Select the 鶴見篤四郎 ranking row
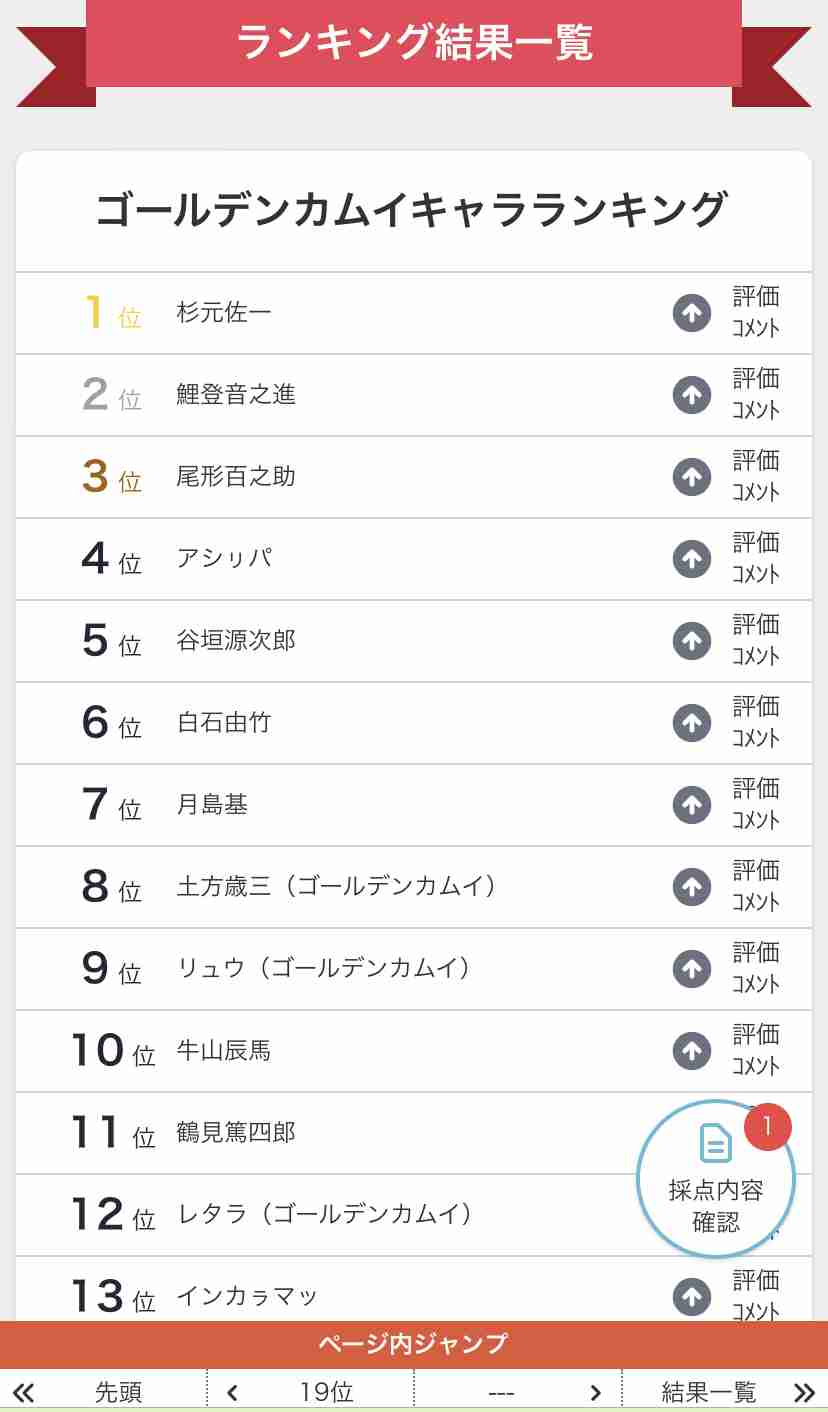The width and height of the screenshot is (828, 1412). [414, 1133]
